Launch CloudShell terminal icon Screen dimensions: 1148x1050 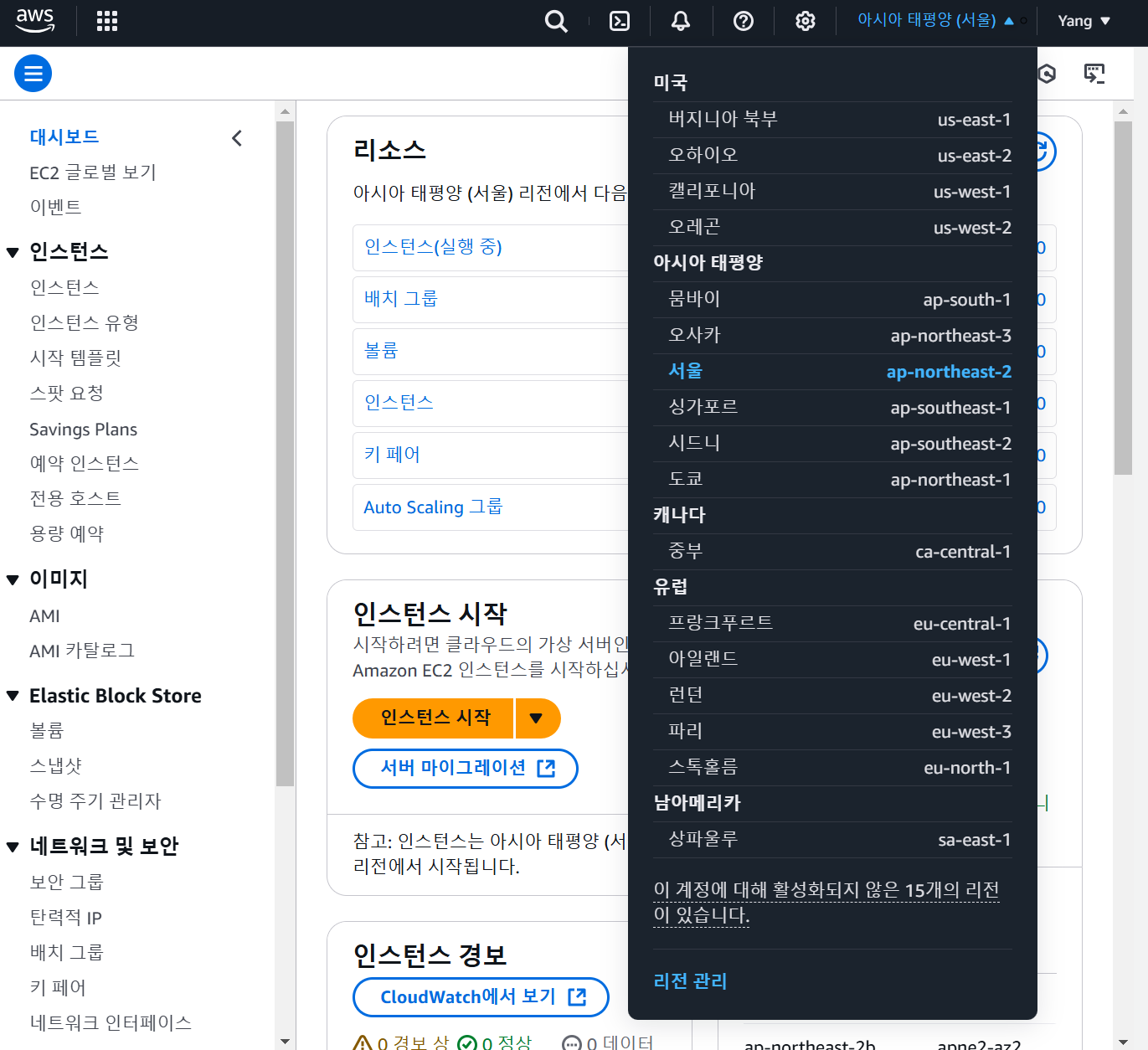(x=620, y=21)
